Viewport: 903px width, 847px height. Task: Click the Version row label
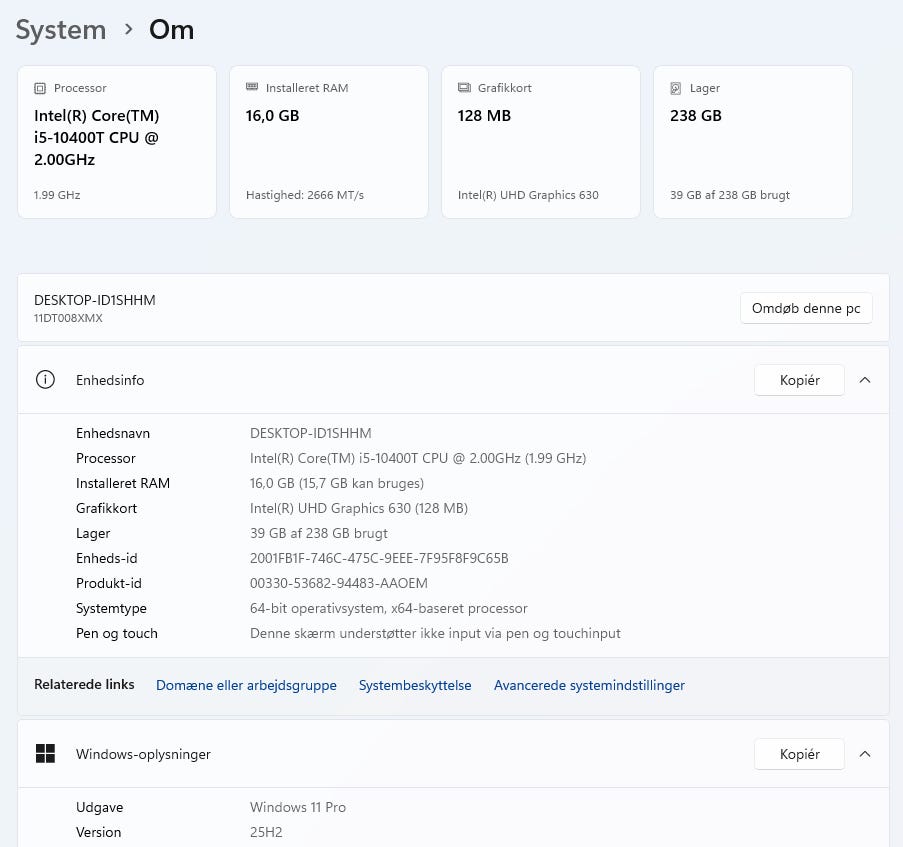(98, 832)
